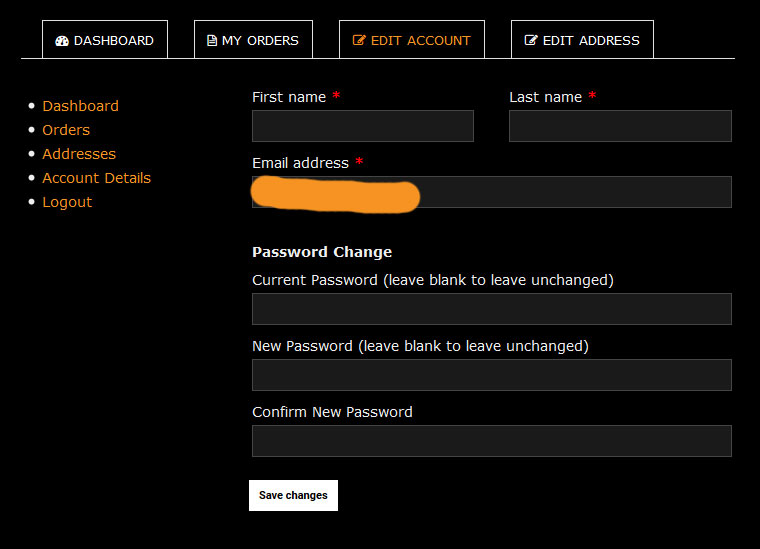760x549 pixels.
Task: Focus the Confirm New Password field
Action: coord(492,441)
